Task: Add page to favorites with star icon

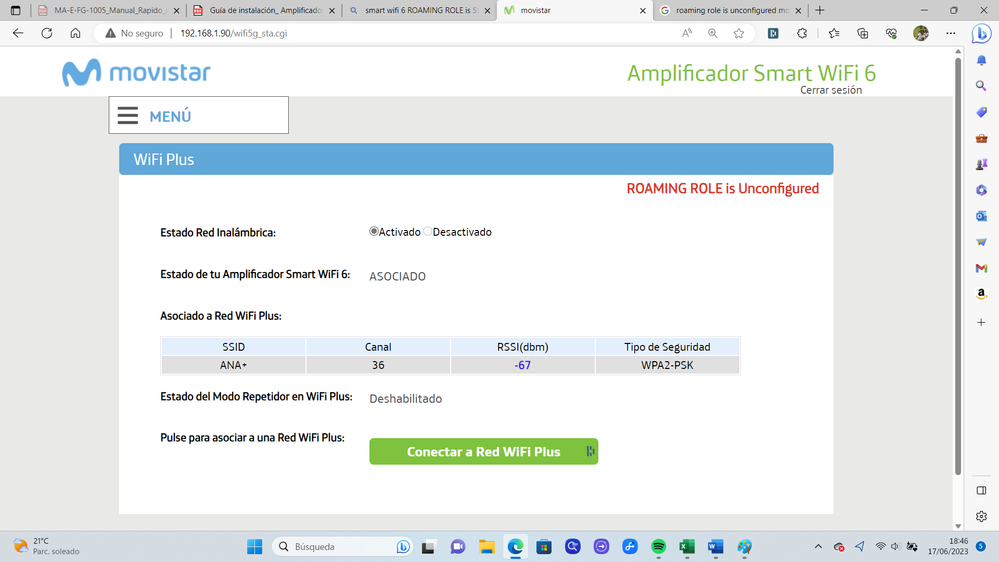Action: point(739,33)
